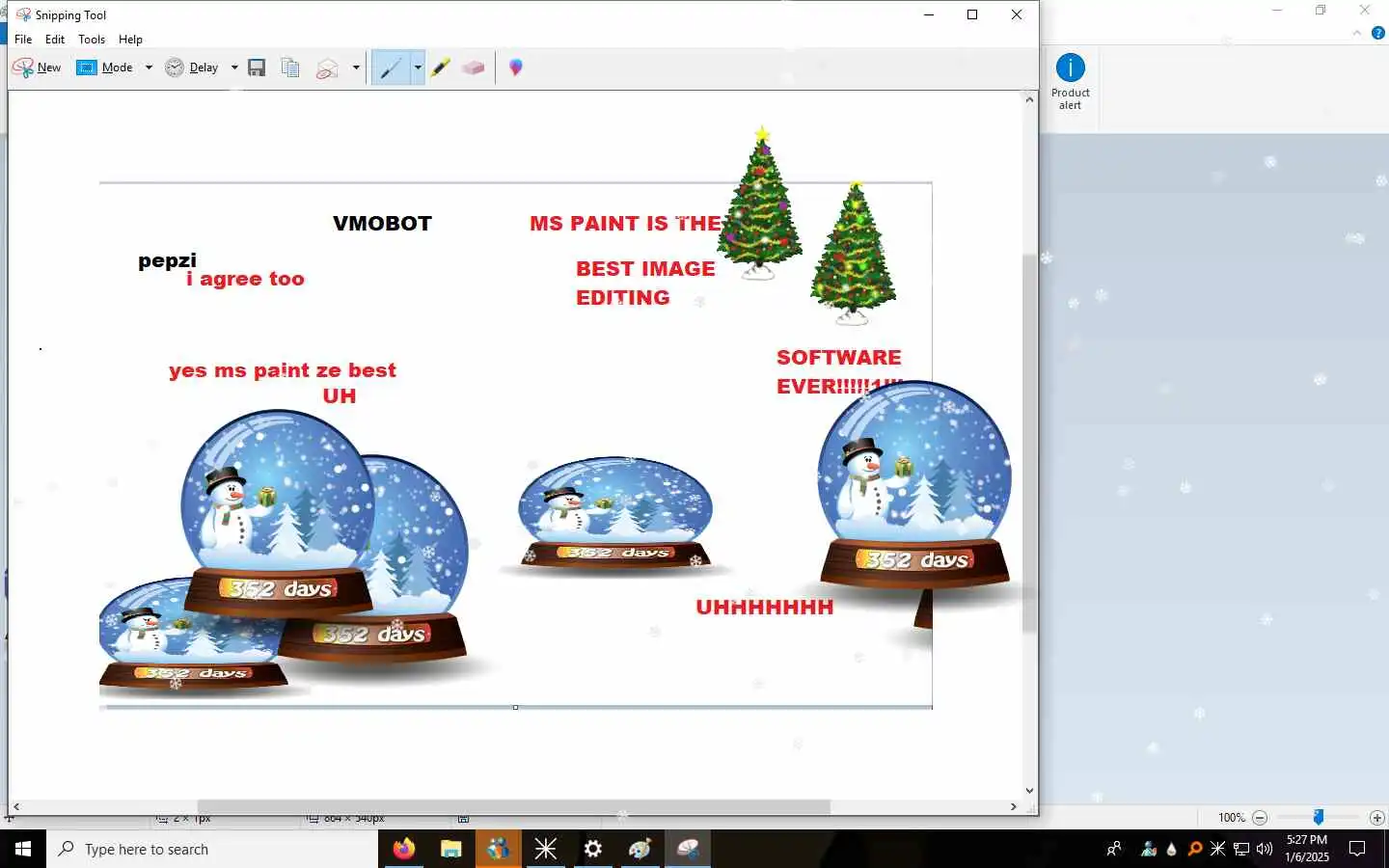1389x868 pixels.
Task: Open the Tools menu in Snipping Tool
Action: click(92, 40)
